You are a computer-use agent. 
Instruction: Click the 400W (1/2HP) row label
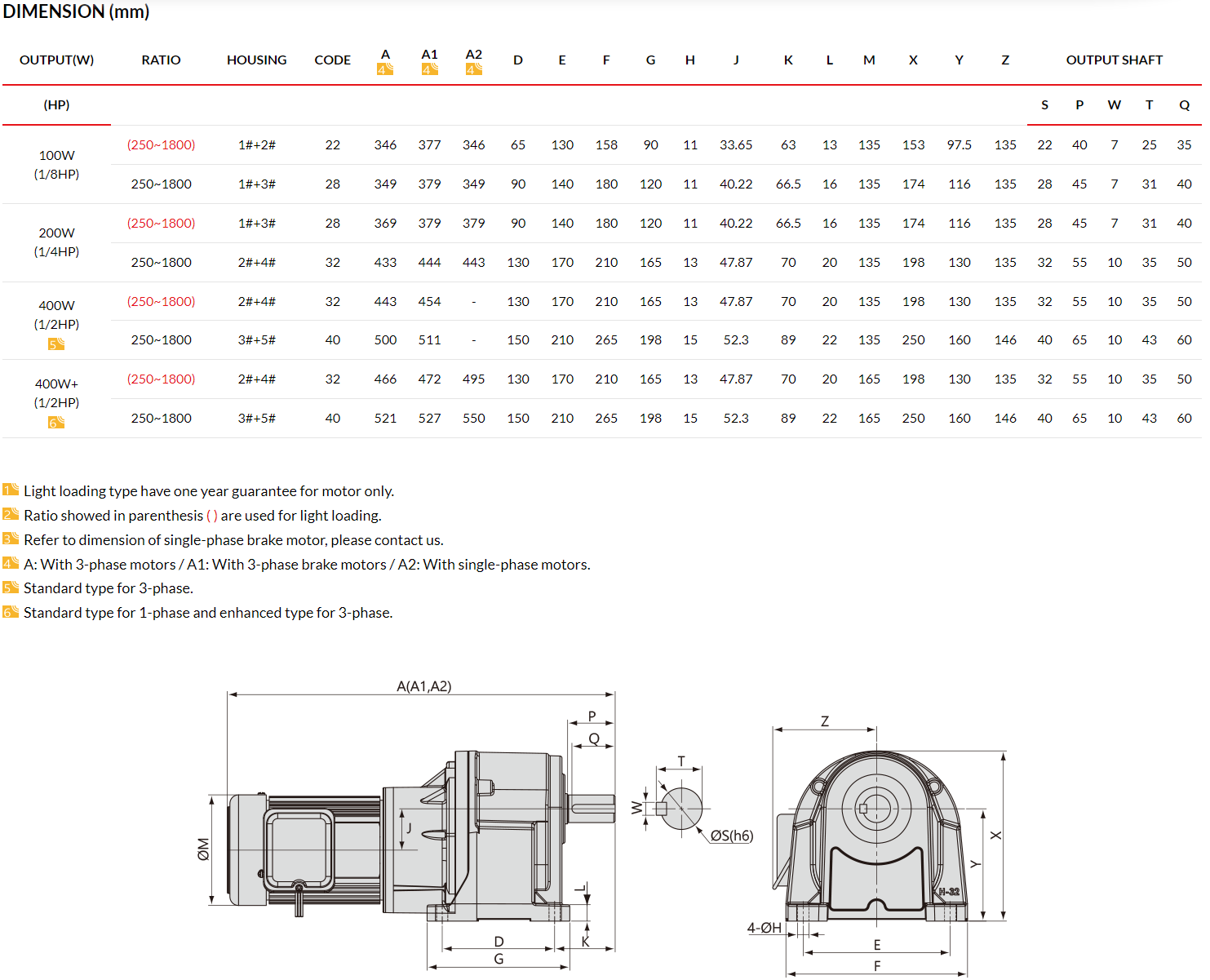click(56, 315)
